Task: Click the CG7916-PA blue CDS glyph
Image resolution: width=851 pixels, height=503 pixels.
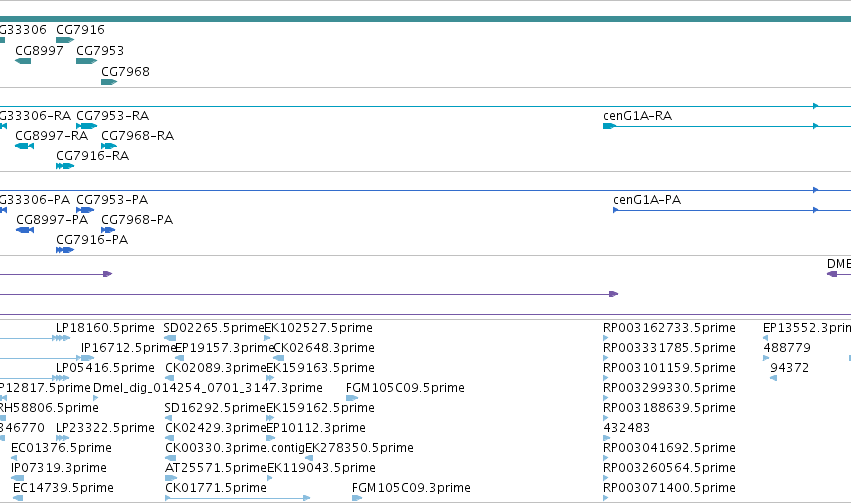Action: [65, 250]
